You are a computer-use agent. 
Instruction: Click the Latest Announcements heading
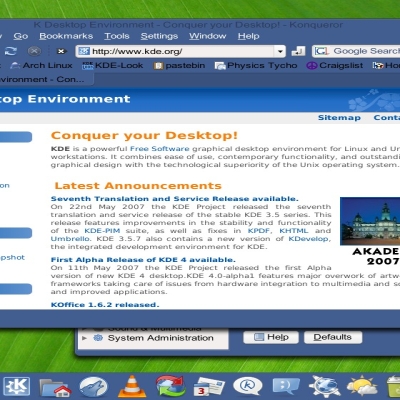(138, 186)
